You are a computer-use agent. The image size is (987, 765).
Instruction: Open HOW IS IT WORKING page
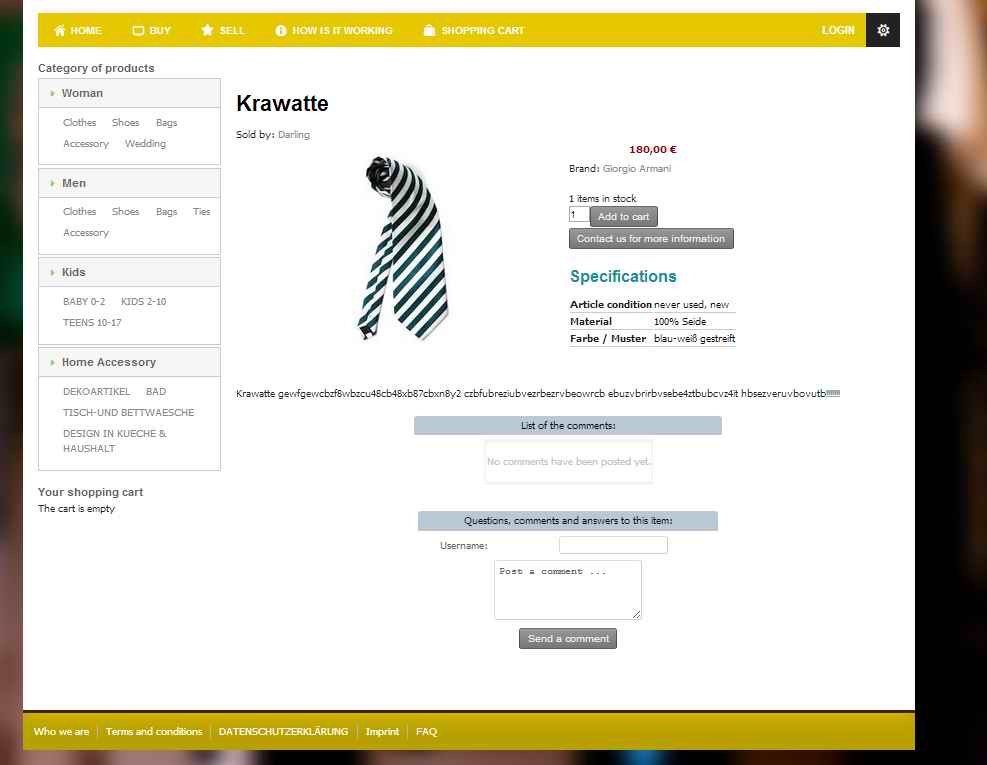point(342,30)
